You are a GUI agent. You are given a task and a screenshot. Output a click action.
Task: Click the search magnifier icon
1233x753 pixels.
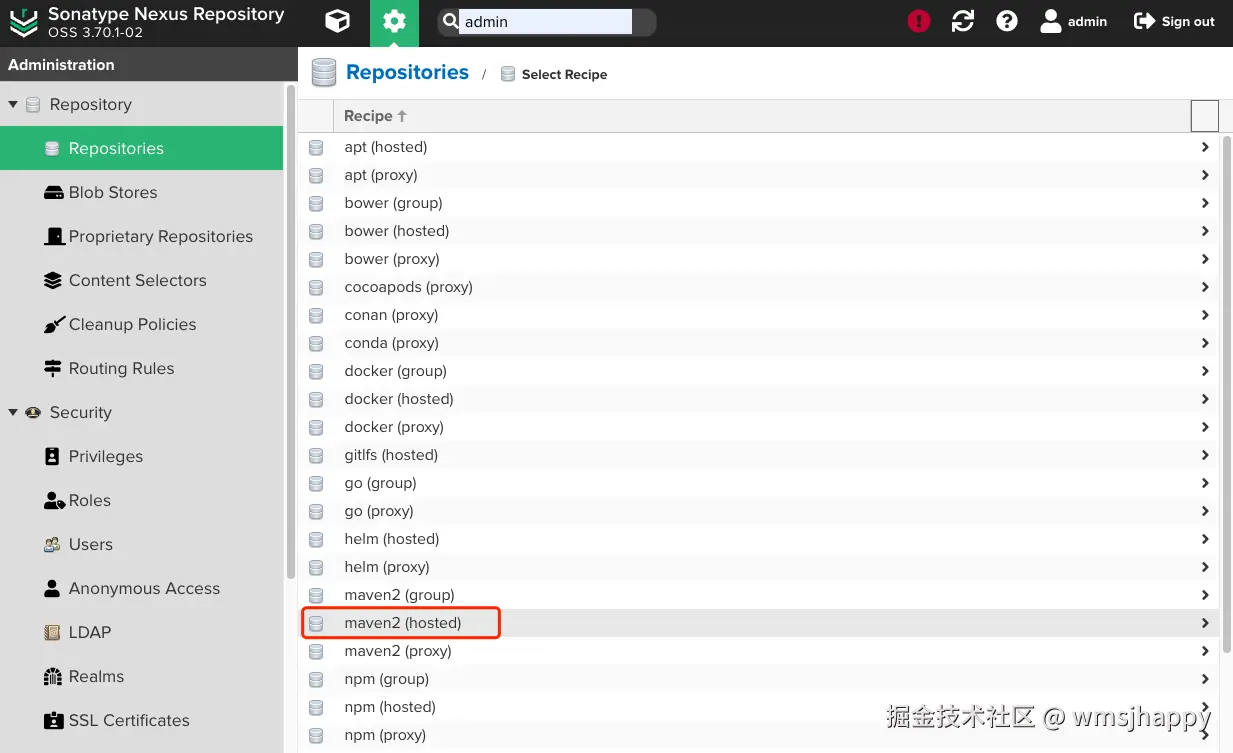click(x=450, y=21)
